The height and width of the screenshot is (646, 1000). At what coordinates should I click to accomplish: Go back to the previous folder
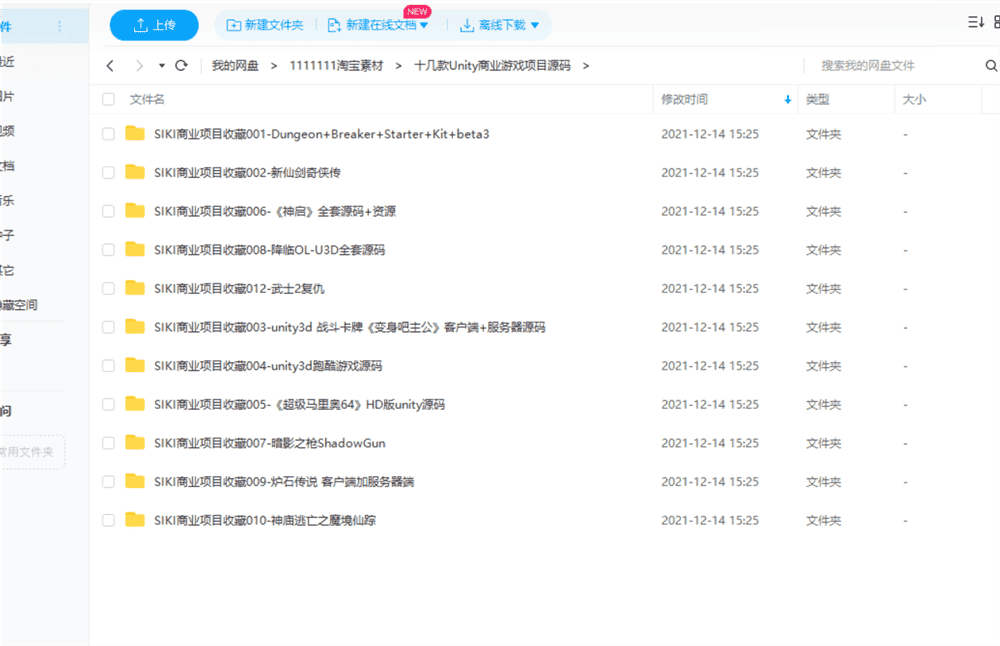pos(110,66)
